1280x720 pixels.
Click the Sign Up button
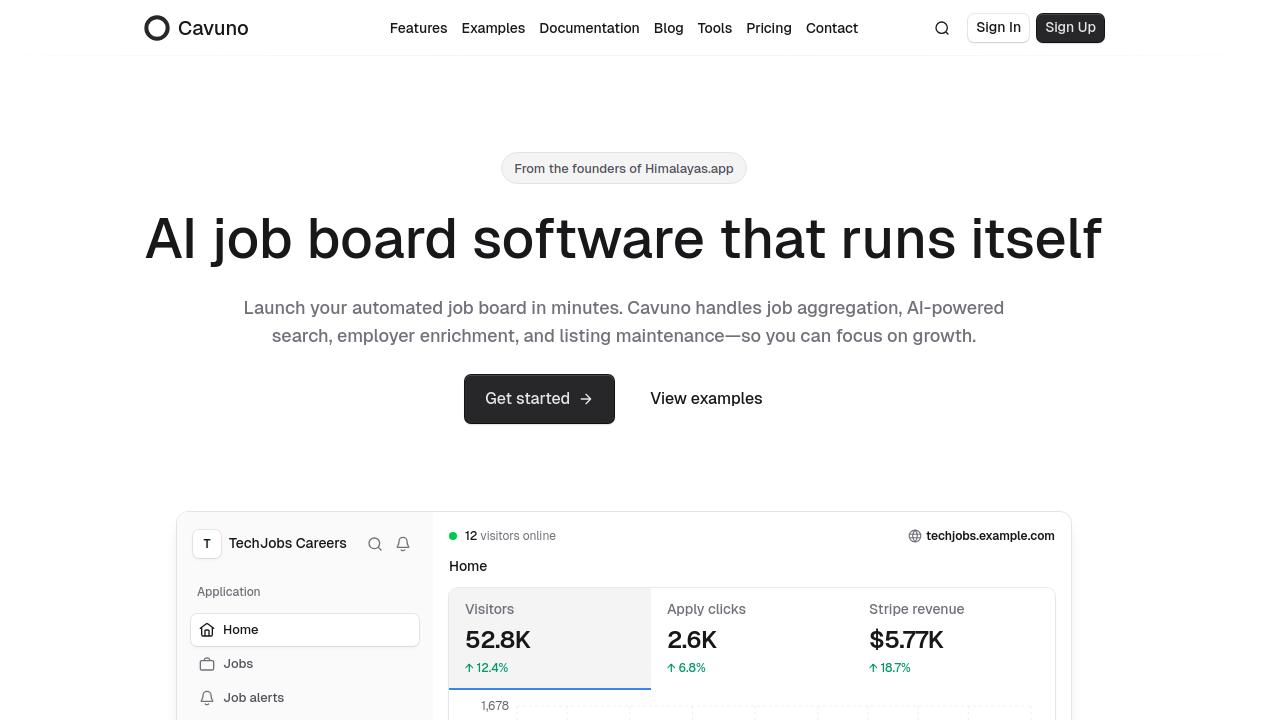(1070, 28)
